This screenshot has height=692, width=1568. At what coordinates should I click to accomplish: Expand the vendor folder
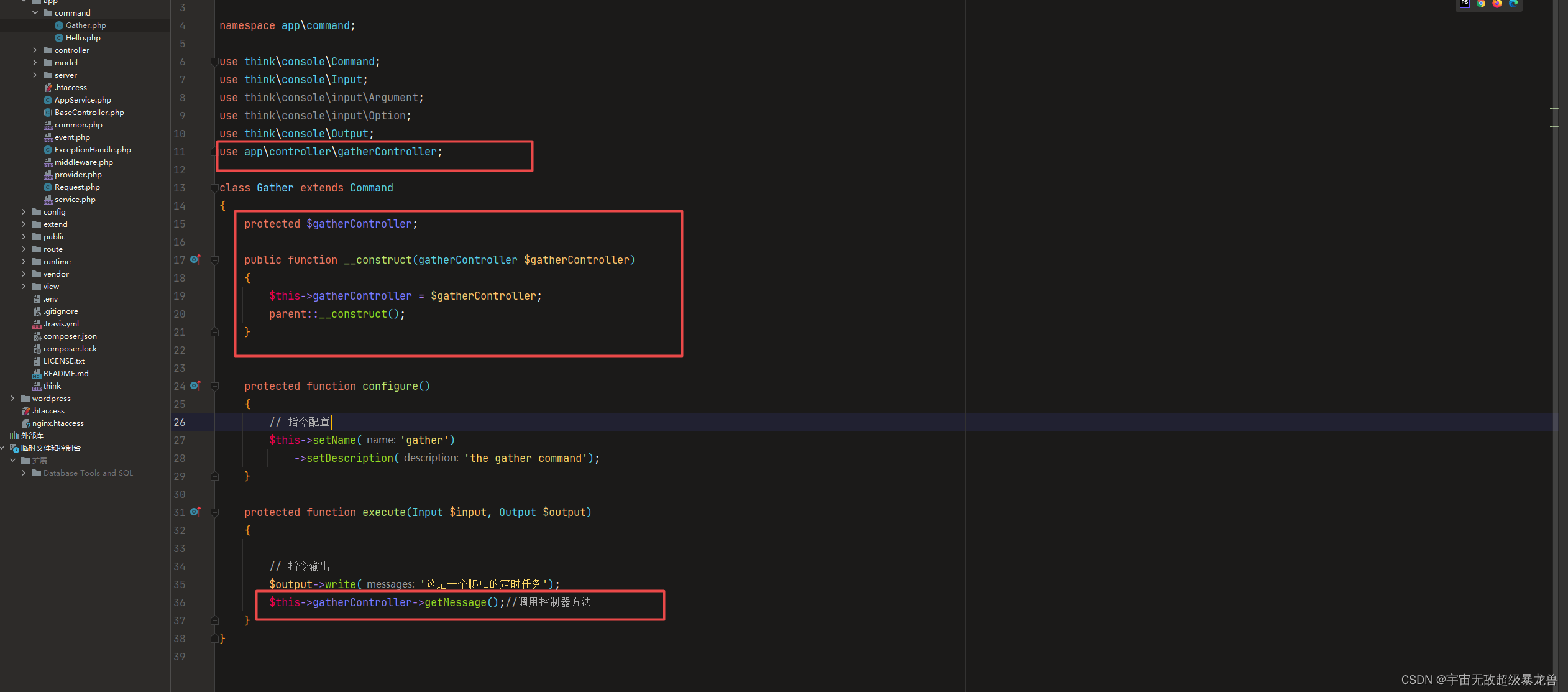pyautogui.click(x=24, y=274)
